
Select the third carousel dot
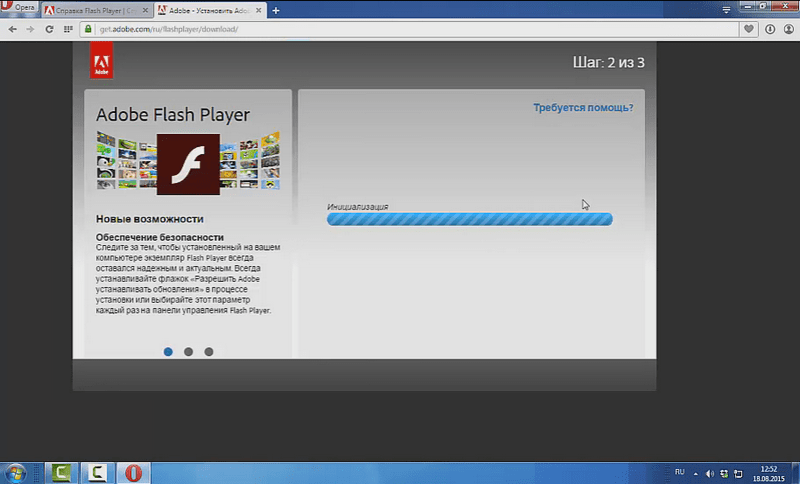coord(209,351)
